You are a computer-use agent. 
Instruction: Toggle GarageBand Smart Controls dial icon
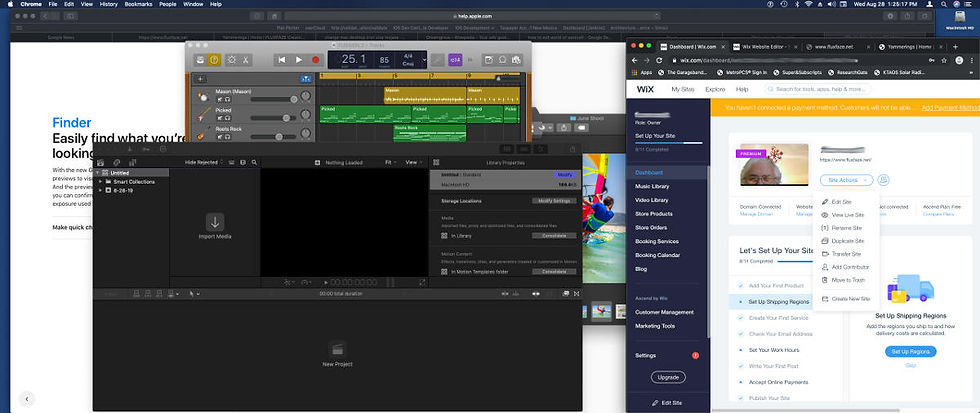232,60
